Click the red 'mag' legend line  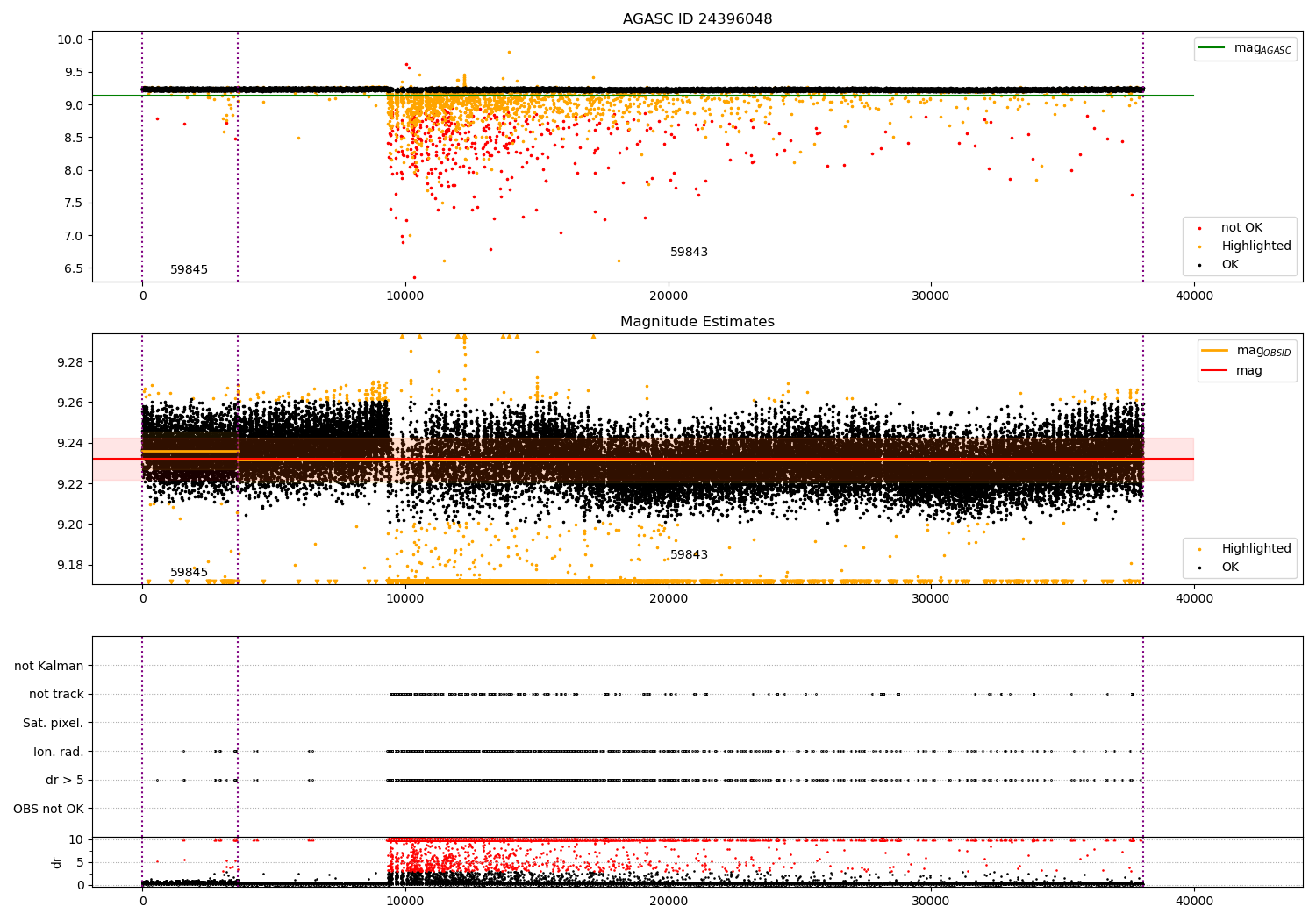[x=1215, y=370]
